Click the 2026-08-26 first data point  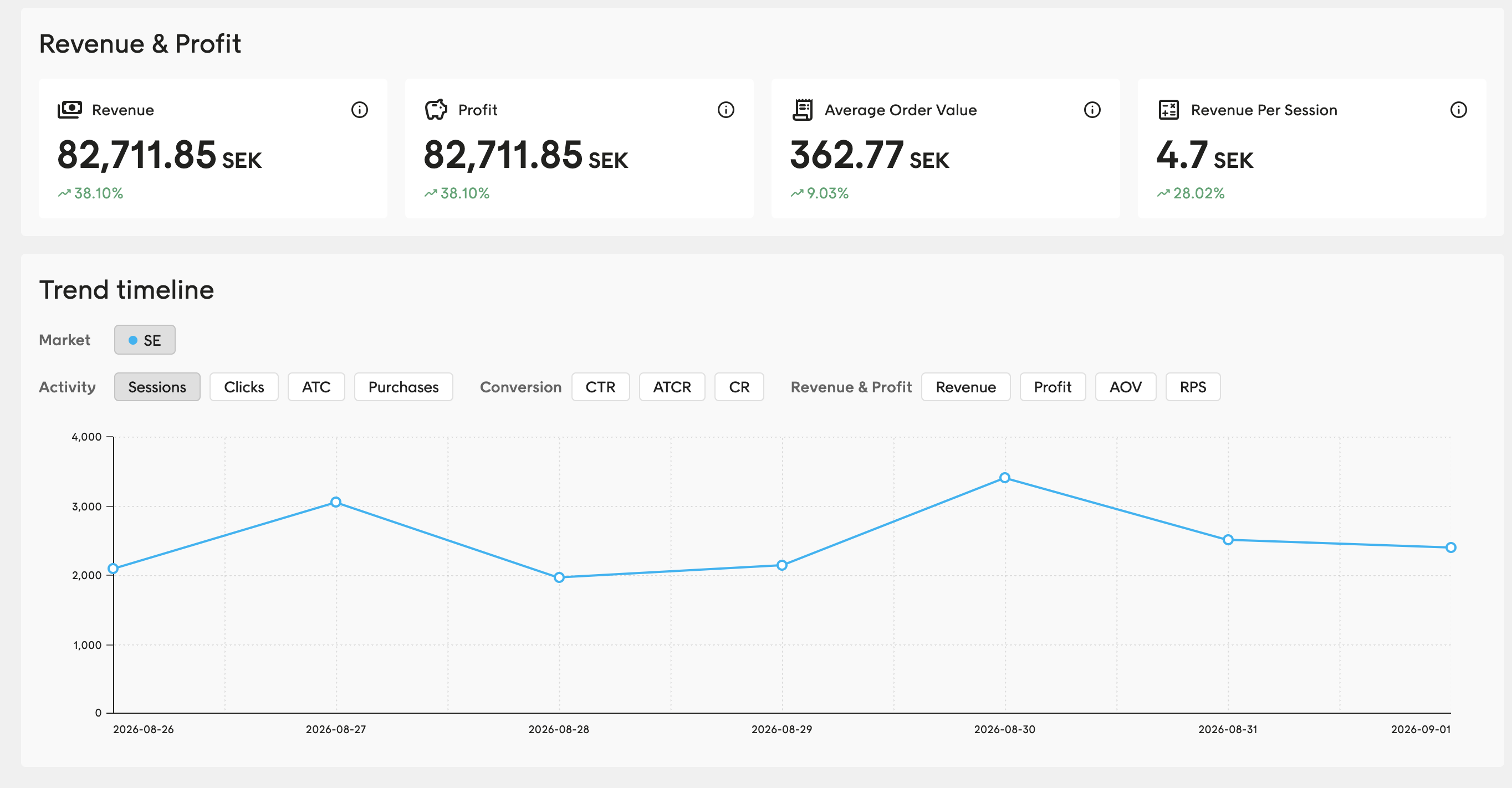(113, 568)
